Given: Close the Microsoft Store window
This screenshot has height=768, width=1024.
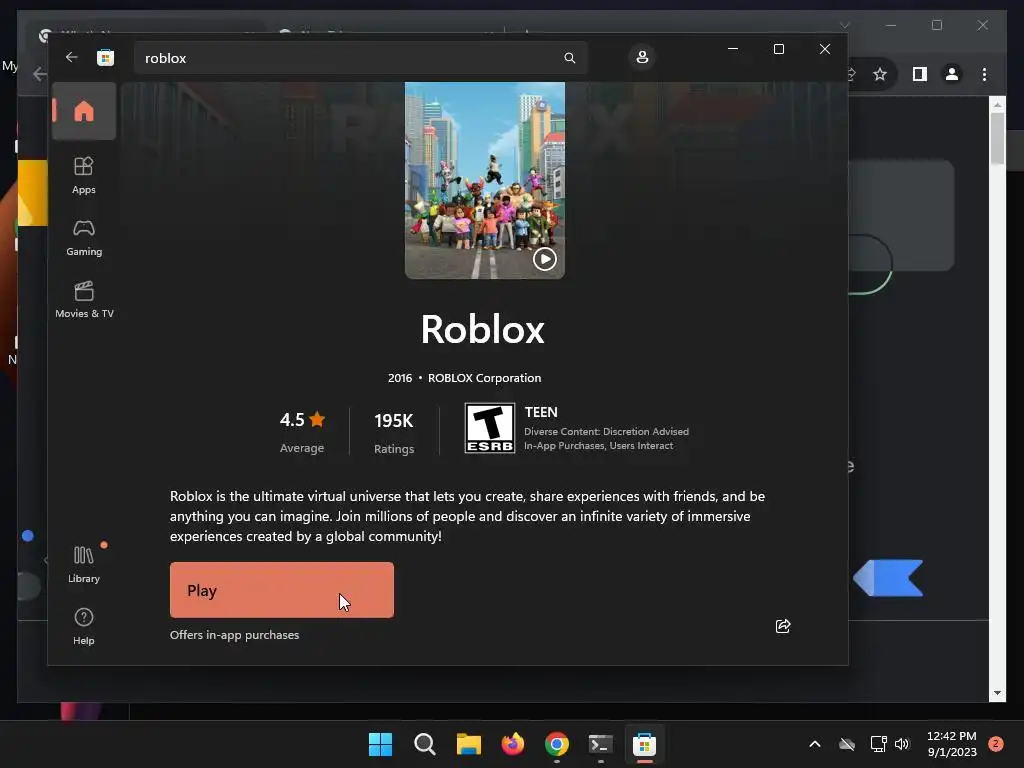Looking at the screenshot, I should [x=825, y=49].
